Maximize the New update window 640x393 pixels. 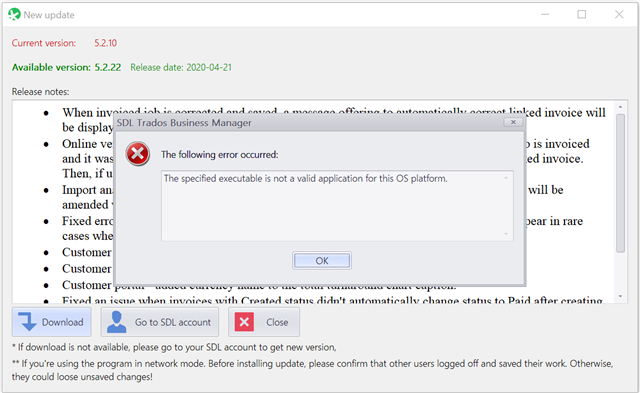point(582,15)
